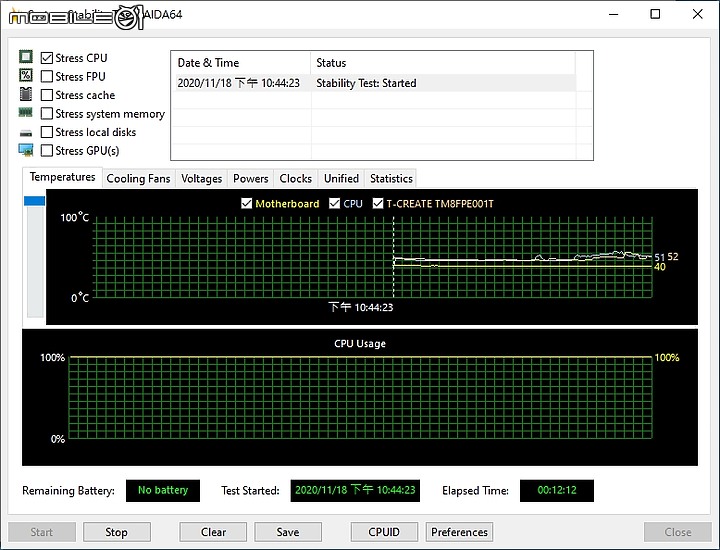The width and height of the screenshot is (720, 550).
Task: Minimize the AIDA64 window
Action: [x=613, y=14]
